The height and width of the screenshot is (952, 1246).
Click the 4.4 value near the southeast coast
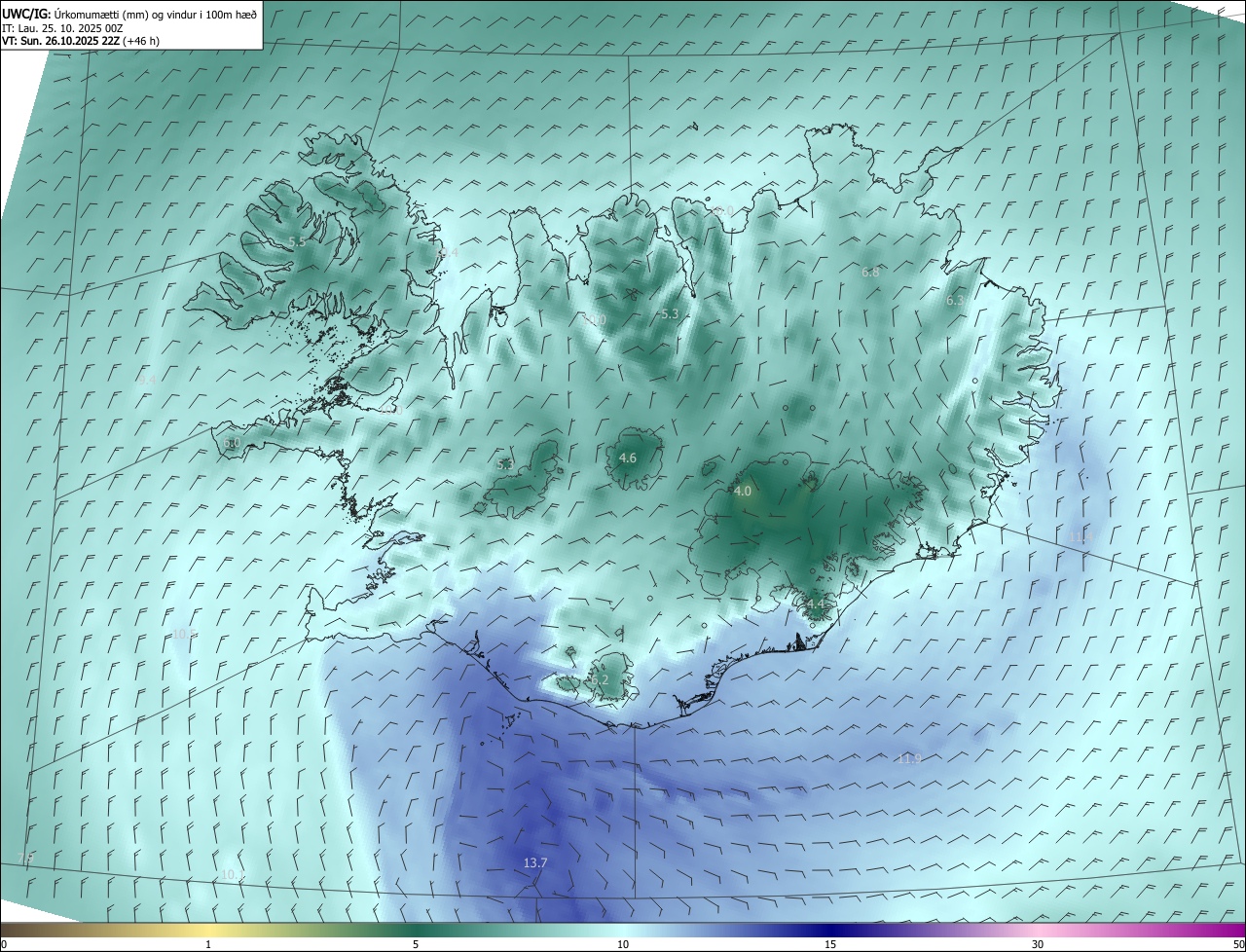pyautogui.click(x=816, y=605)
